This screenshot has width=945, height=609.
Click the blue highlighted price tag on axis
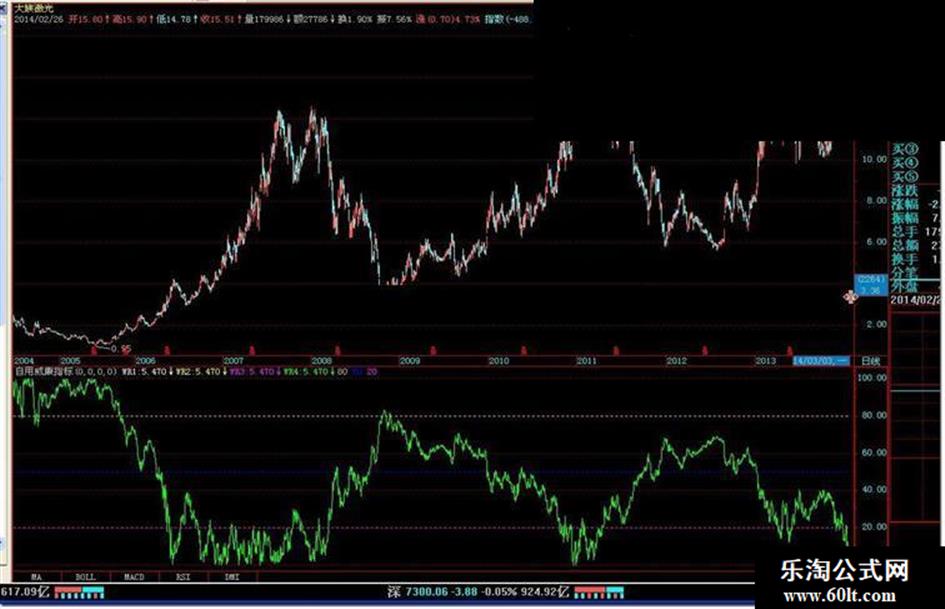click(x=871, y=285)
